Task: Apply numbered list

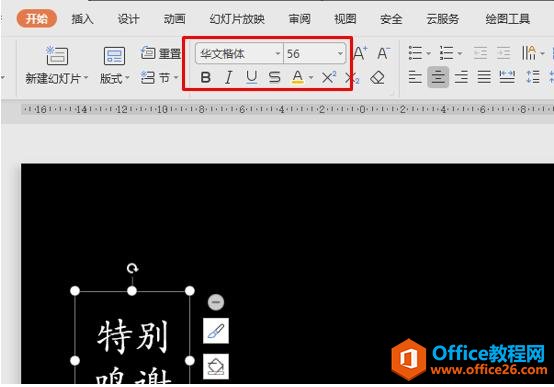Action: [x=447, y=53]
